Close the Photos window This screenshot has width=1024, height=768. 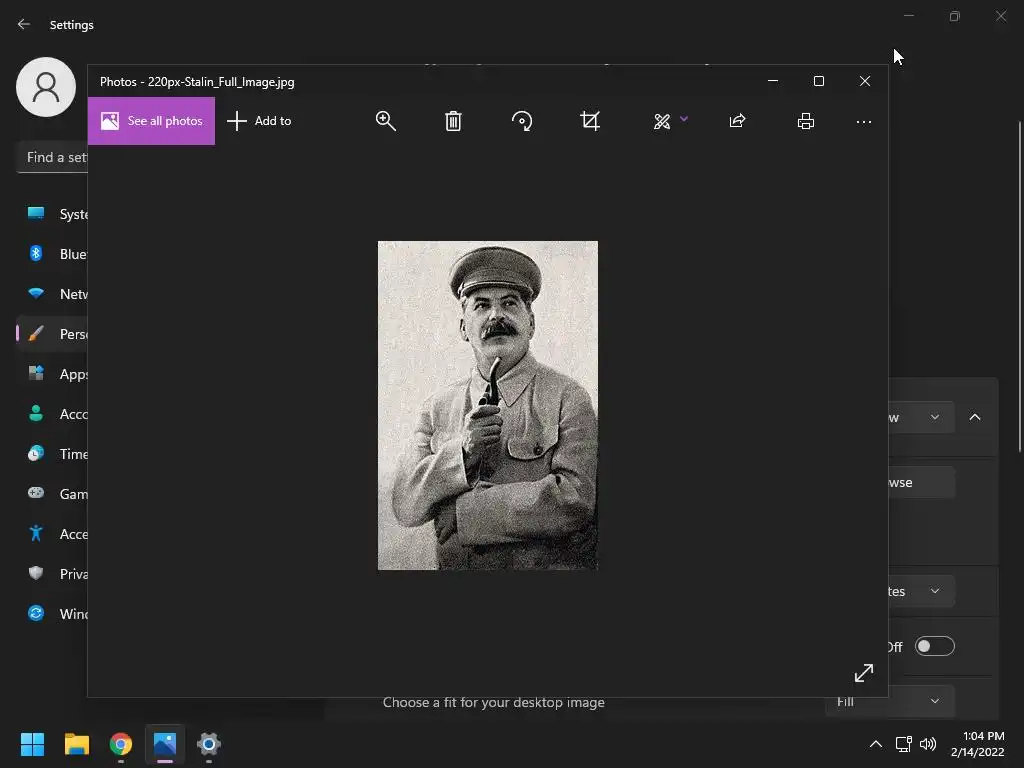click(865, 81)
